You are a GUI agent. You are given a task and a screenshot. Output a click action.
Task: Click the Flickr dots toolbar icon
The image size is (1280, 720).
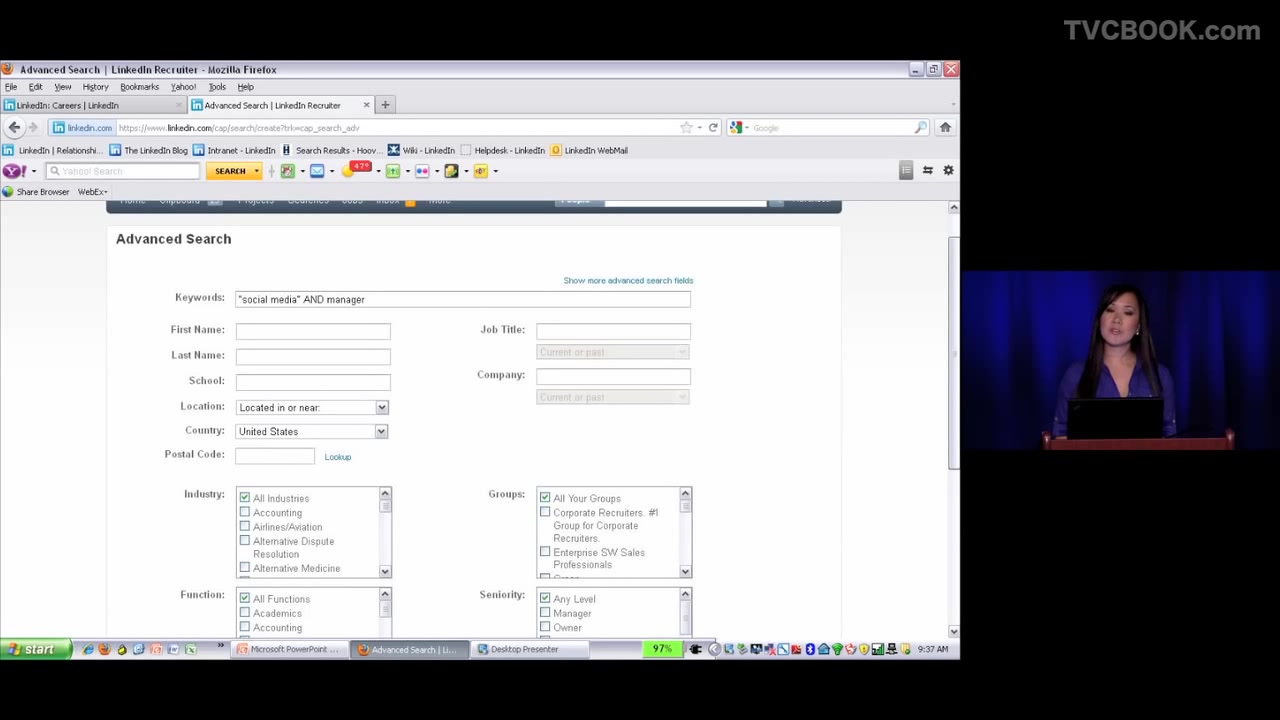tap(422, 171)
